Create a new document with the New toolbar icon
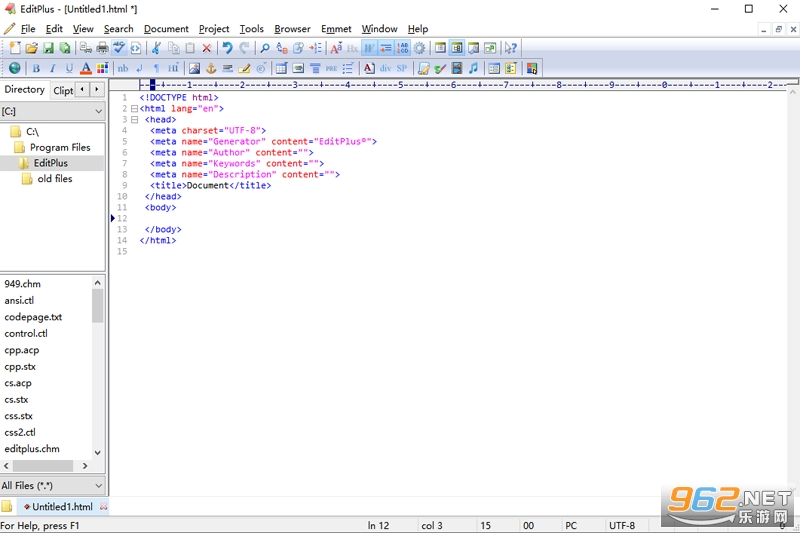This screenshot has height=533, width=800. (15, 48)
